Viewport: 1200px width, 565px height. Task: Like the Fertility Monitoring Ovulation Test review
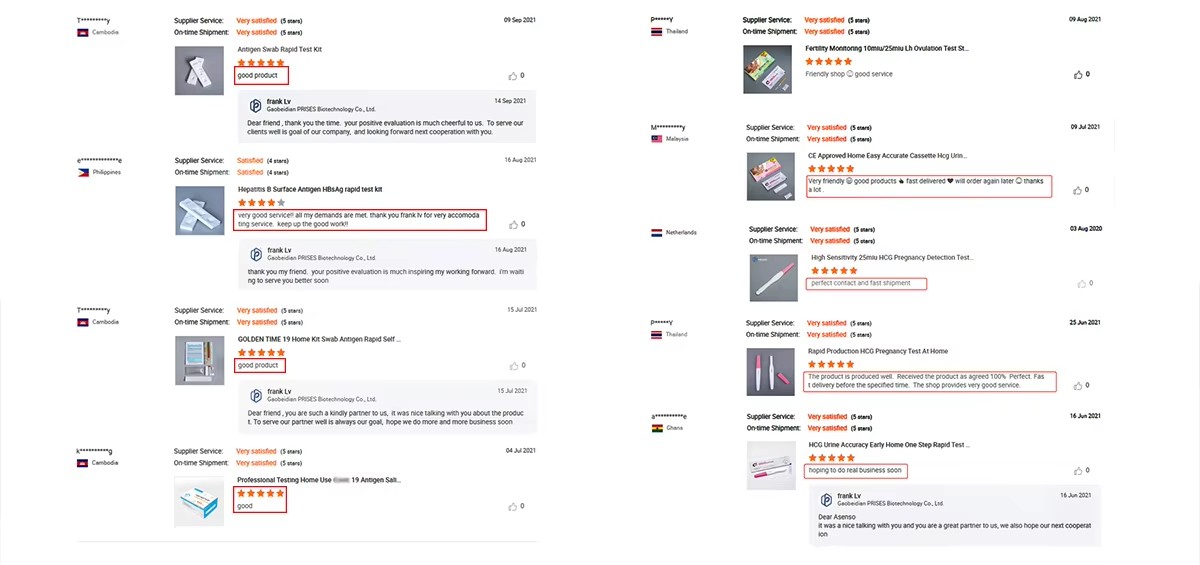(x=1078, y=74)
